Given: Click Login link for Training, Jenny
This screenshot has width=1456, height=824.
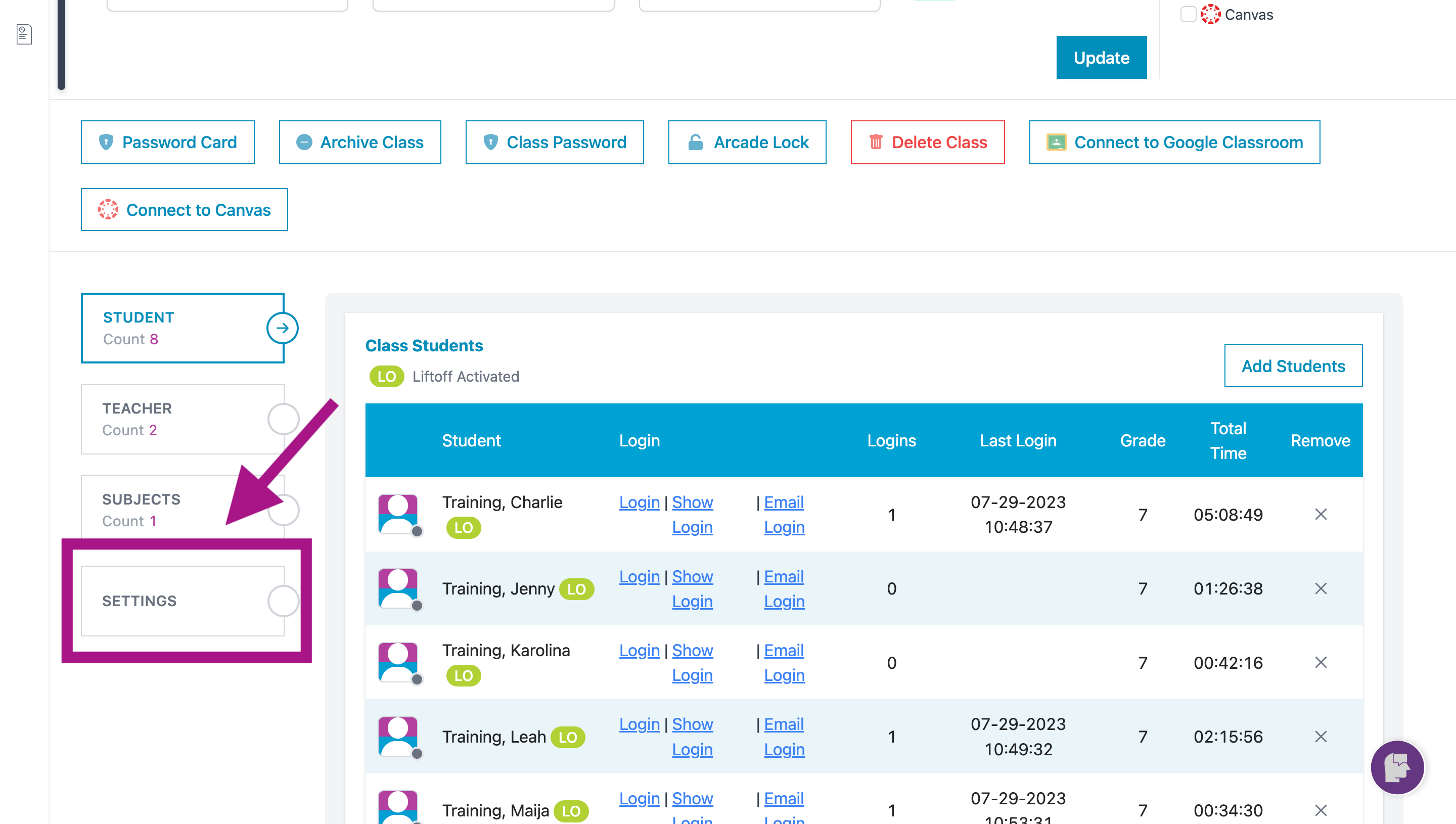Looking at the screenshot, I should pos(639,577).
